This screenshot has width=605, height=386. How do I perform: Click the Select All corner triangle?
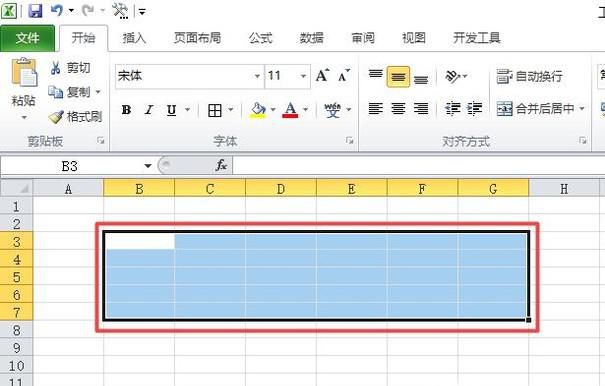coord(17,188)
